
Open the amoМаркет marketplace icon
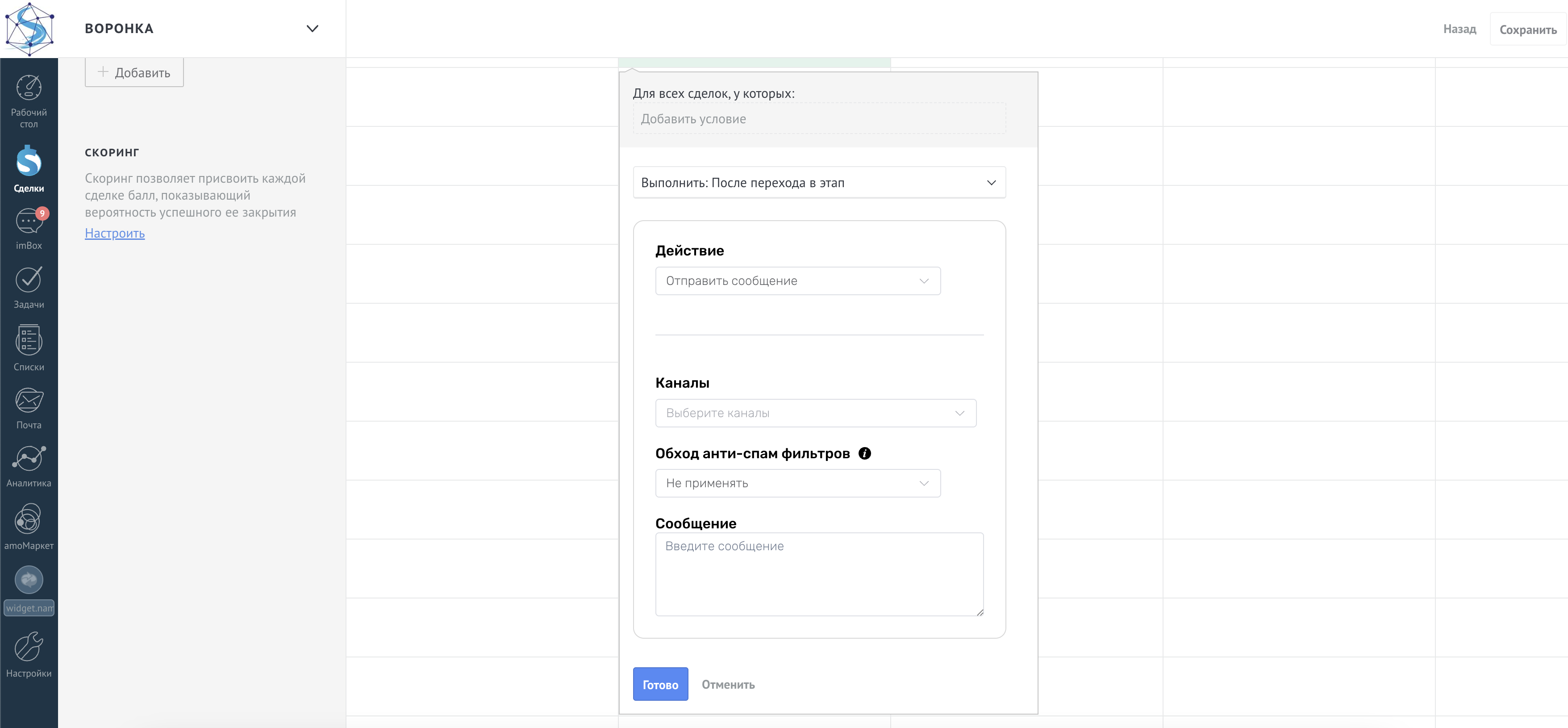[x=29, y=519]
